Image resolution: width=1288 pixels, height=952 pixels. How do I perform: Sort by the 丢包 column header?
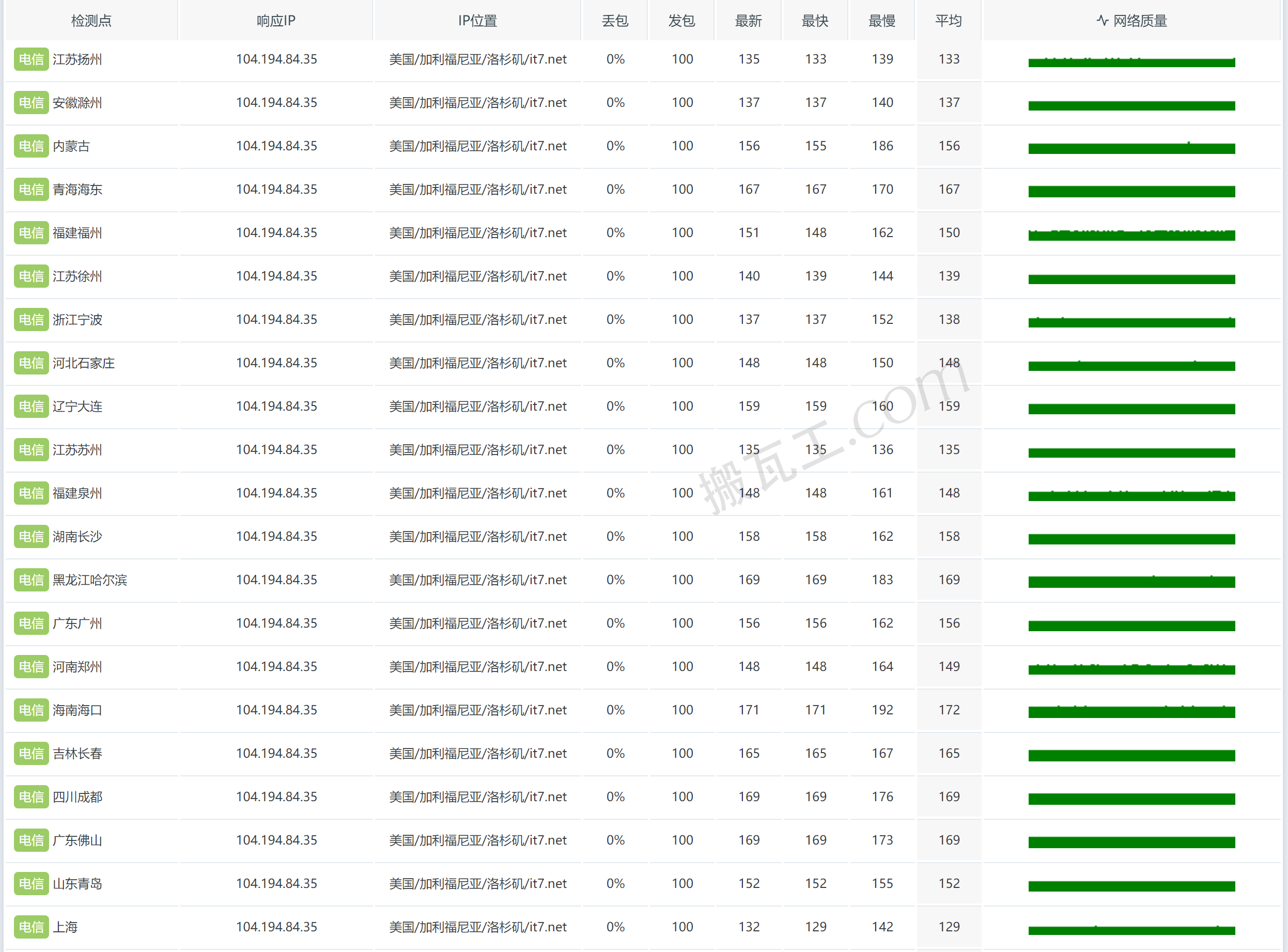click(615, 21)
